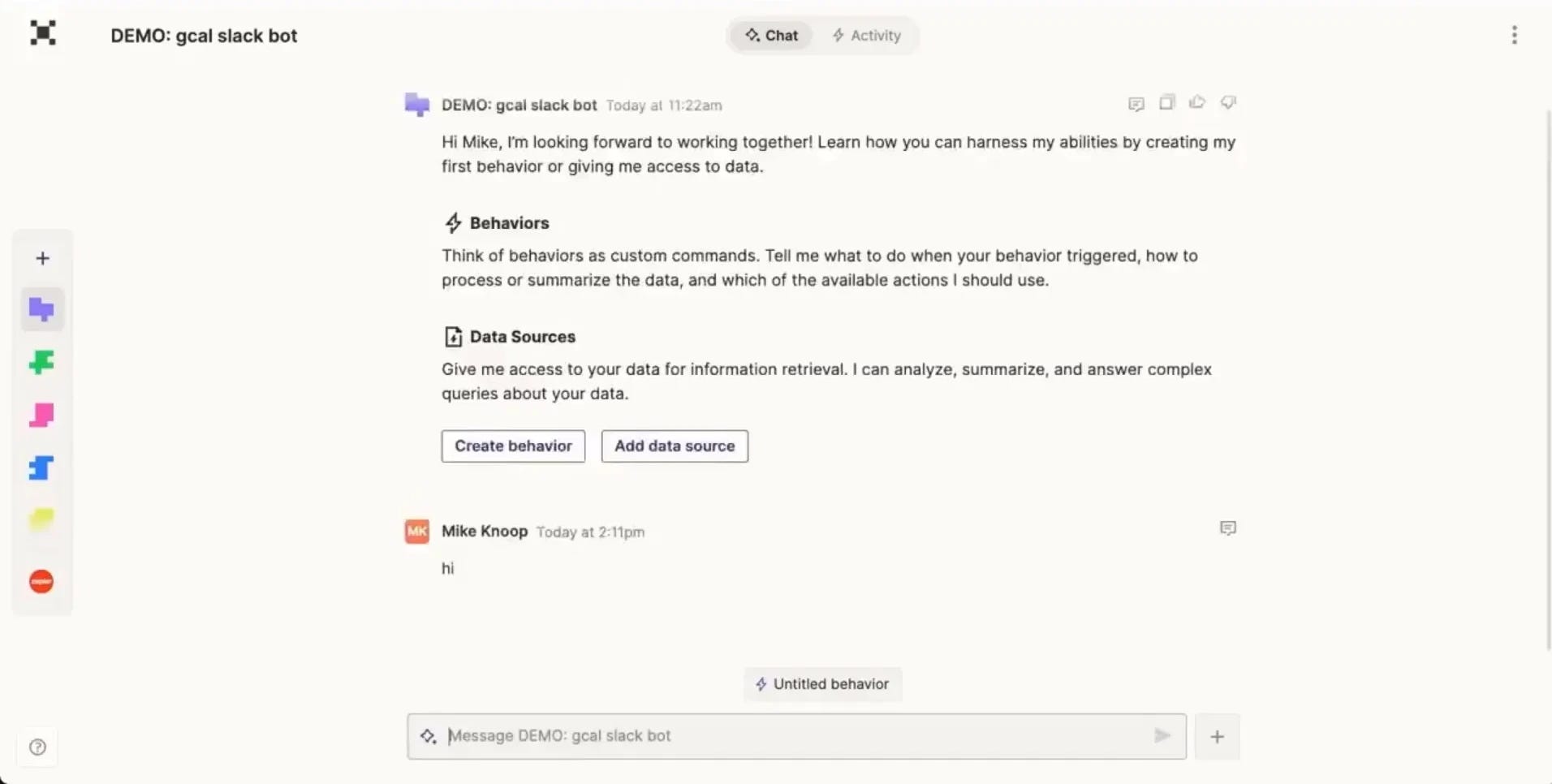Toggle the Untitled behavior chip above the composer
Image resolution: width=1552 pixels, height=784 pixels.
click(x=821, y=684)
